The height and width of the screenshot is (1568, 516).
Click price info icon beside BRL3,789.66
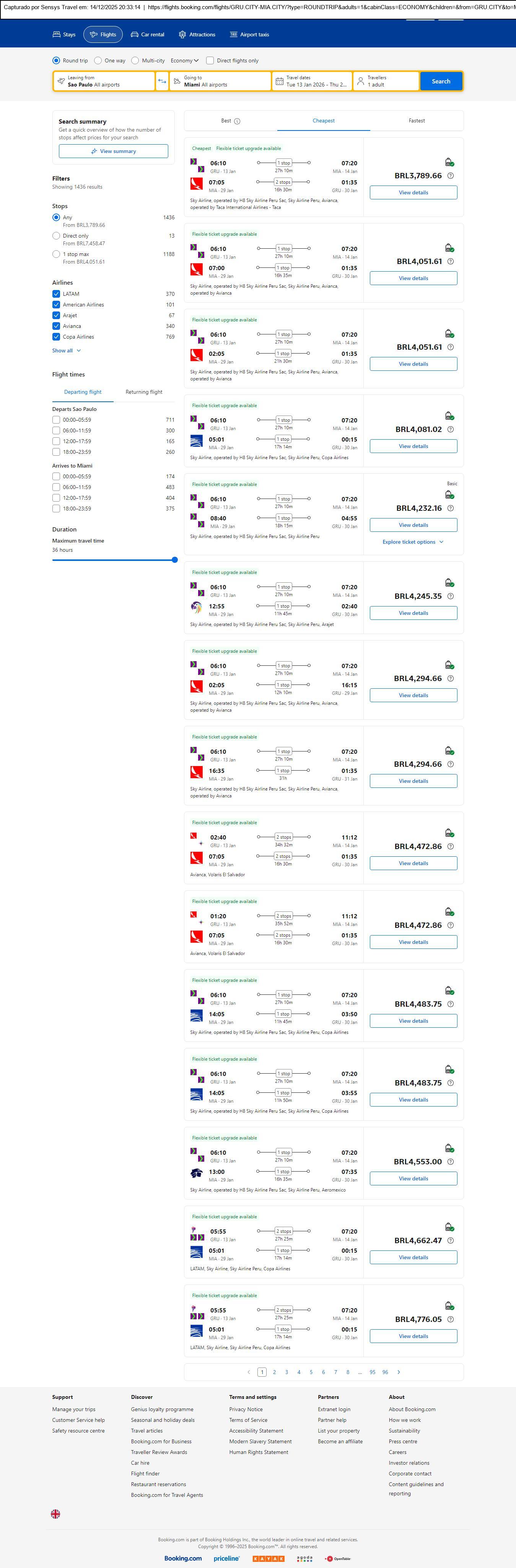click(x=450, y=176)
